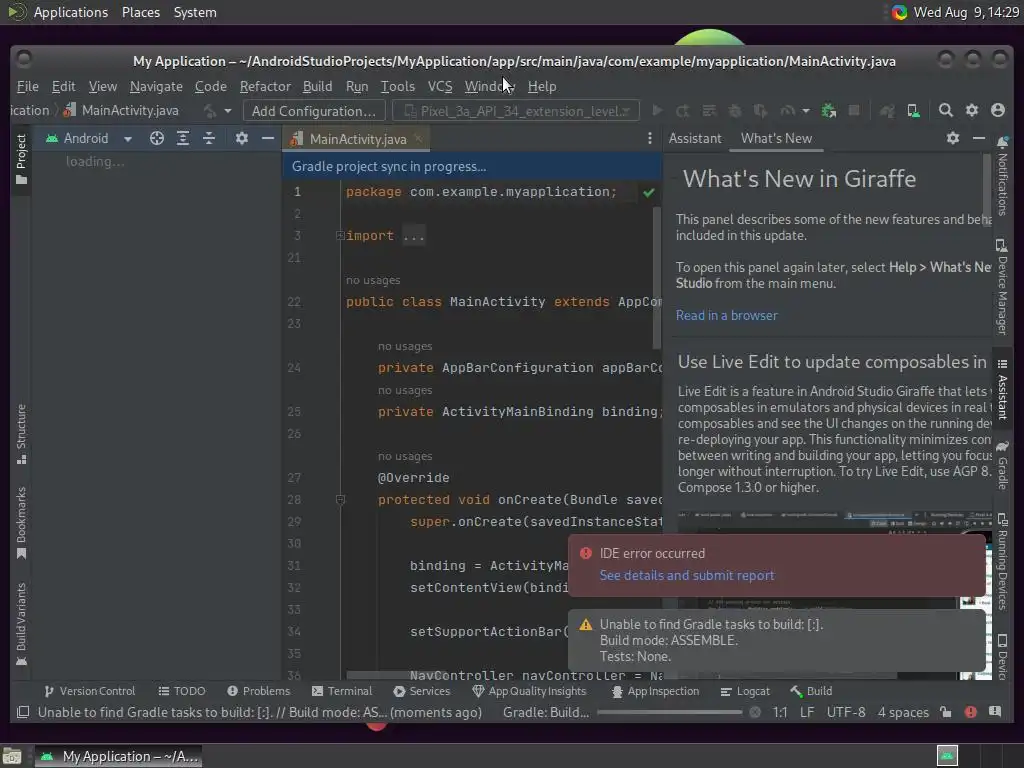Click Sync Project with Gradle Files icon
The height and width of the screenshot is (768, 1024).
(x=887, y=111)
